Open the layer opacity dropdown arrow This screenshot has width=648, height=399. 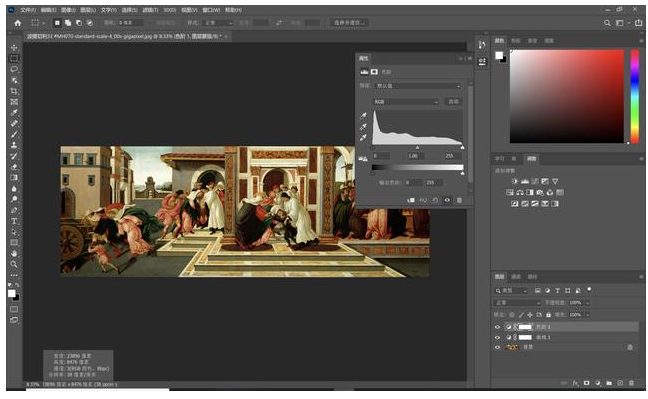[x=587, y=303]
